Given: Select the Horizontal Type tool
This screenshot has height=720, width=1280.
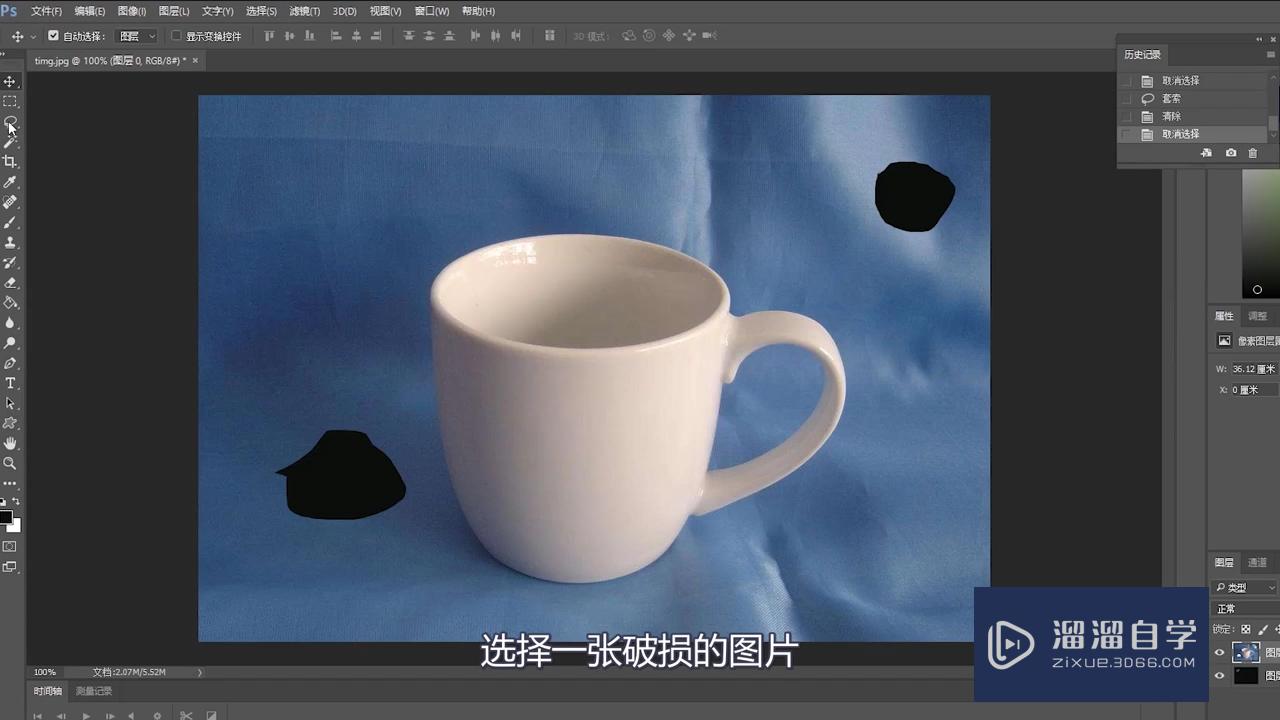Looking at the screenshot, I should tap(10, 383).
